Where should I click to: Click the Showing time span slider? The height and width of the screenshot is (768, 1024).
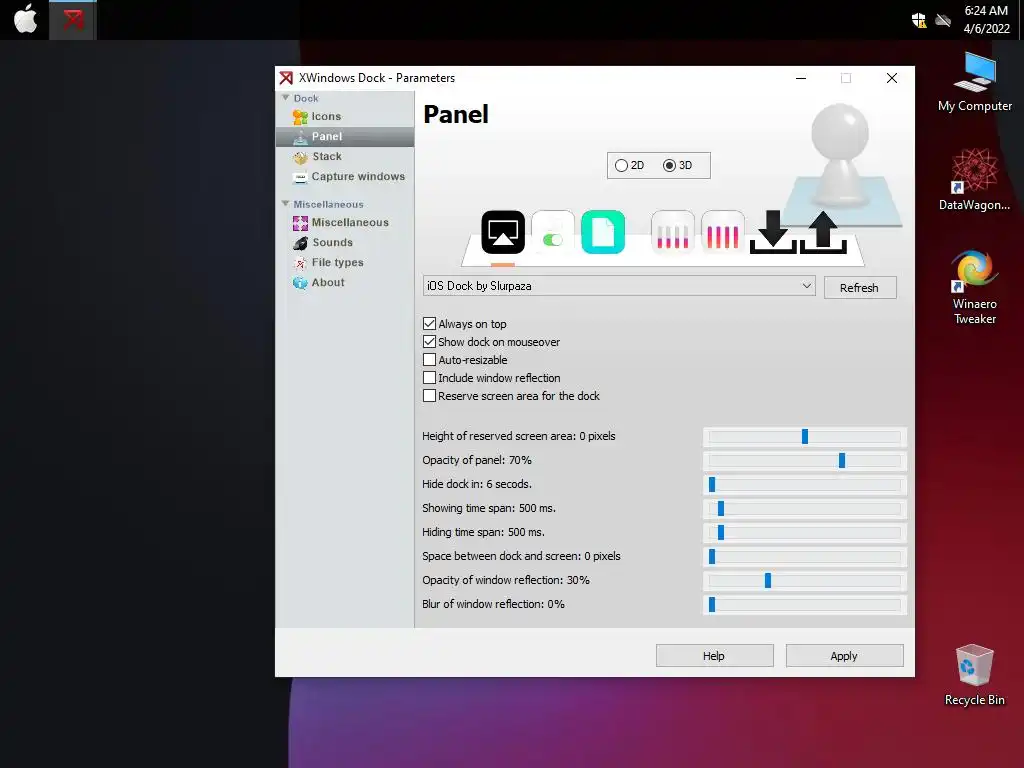805,509
